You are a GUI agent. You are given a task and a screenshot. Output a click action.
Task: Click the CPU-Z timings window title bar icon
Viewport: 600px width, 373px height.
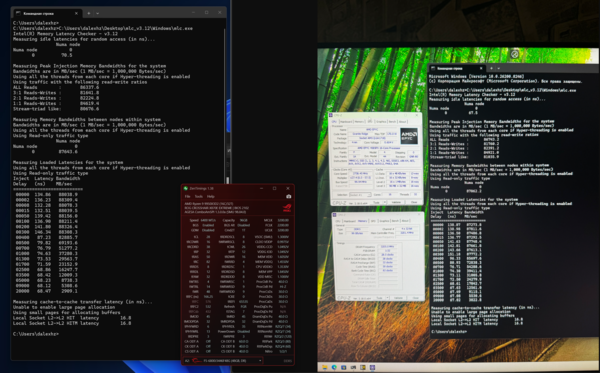point(335,215)
